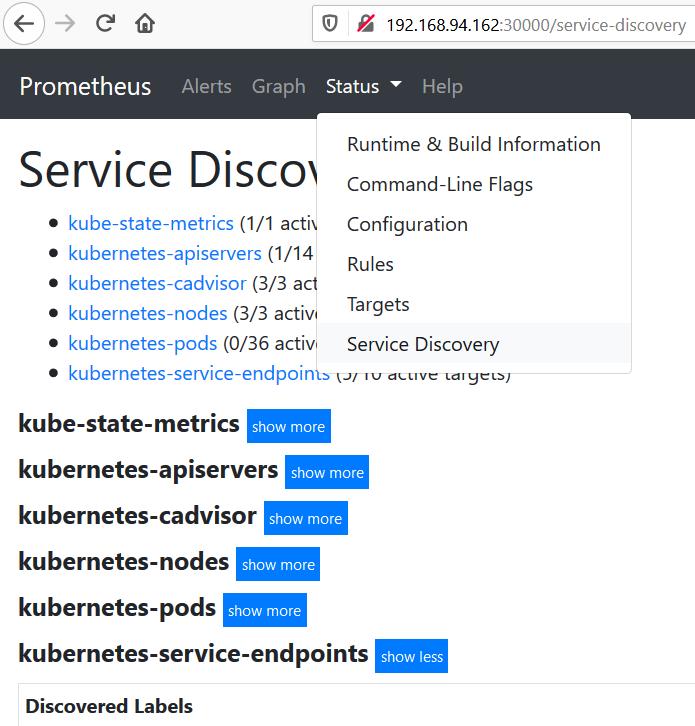Expand kube-state-metrics with show more
This screenshot has height=726, width=695.
coord(288,426)
